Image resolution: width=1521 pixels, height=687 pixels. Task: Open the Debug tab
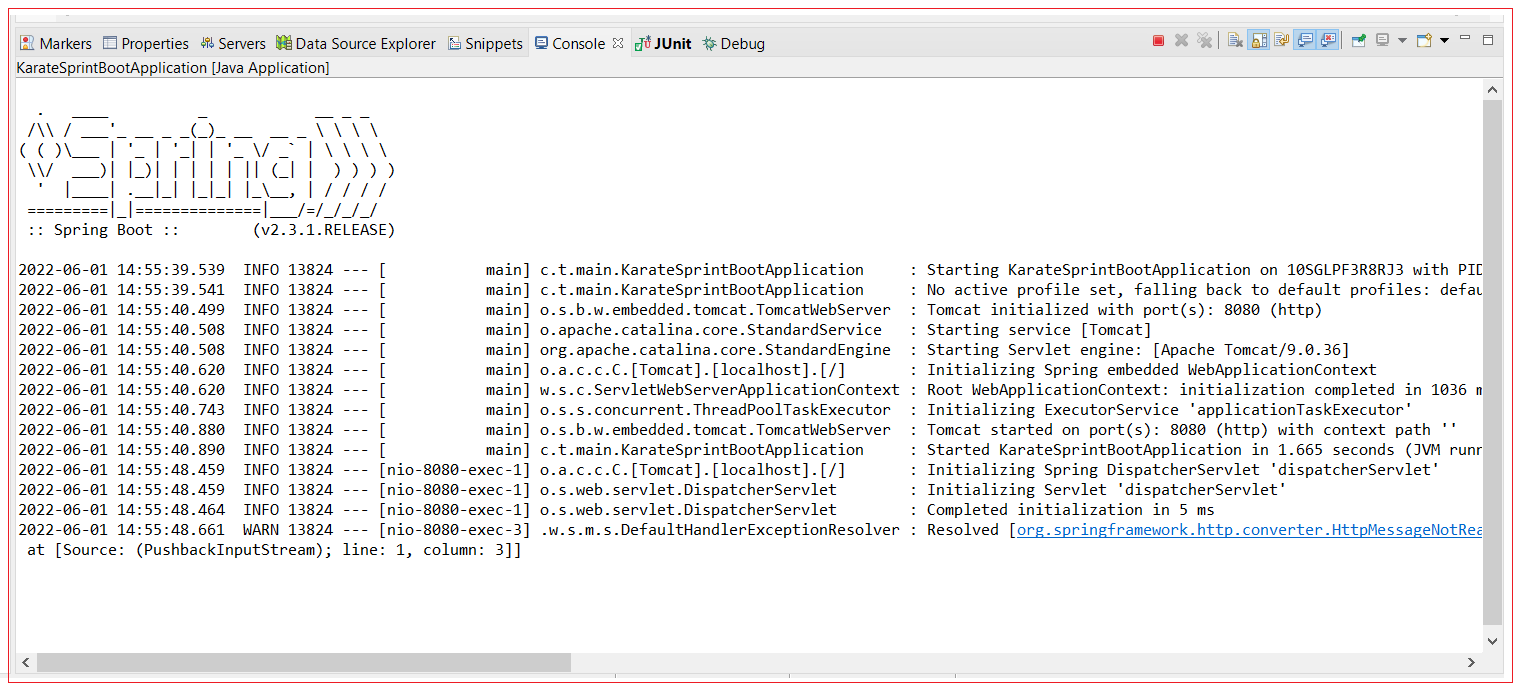click(733, 43)
